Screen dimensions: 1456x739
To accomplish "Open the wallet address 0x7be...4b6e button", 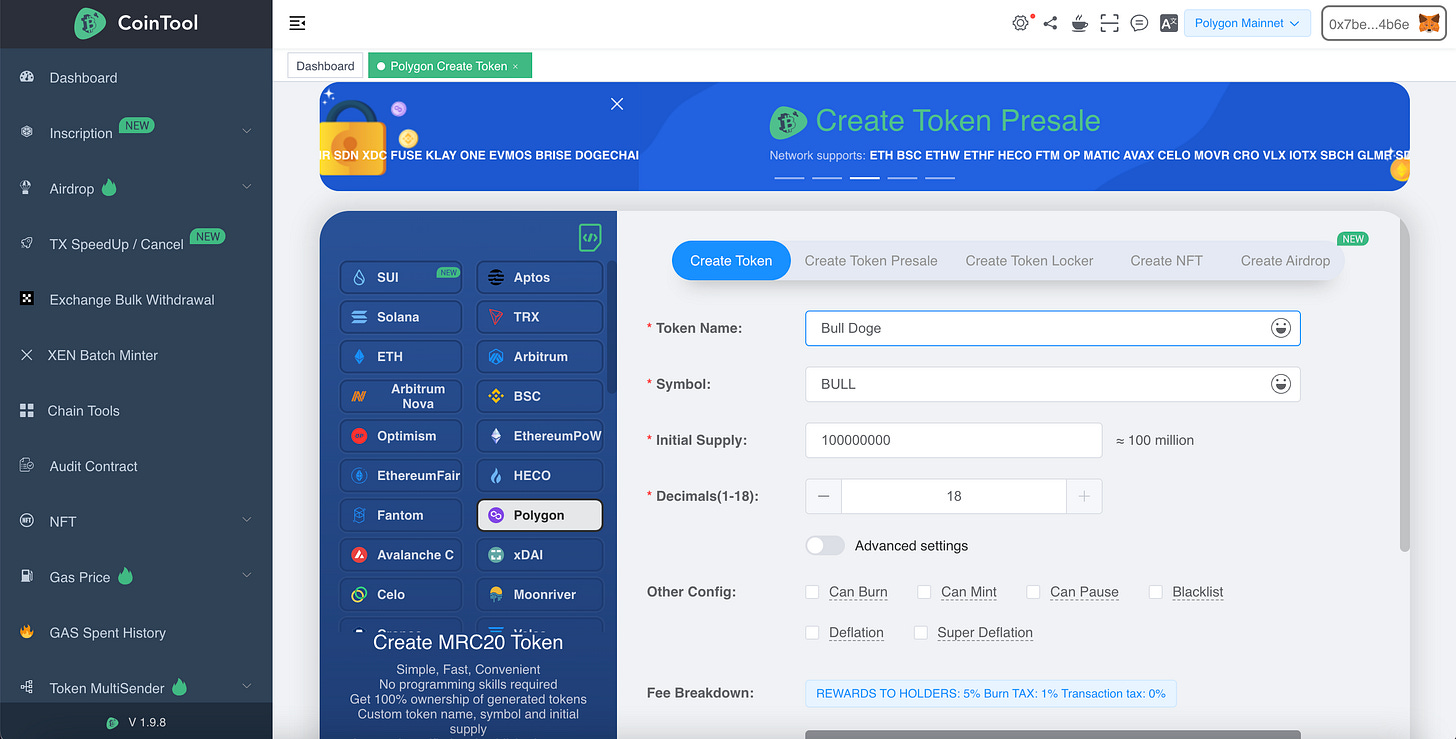I will [x=1385, y=23].
